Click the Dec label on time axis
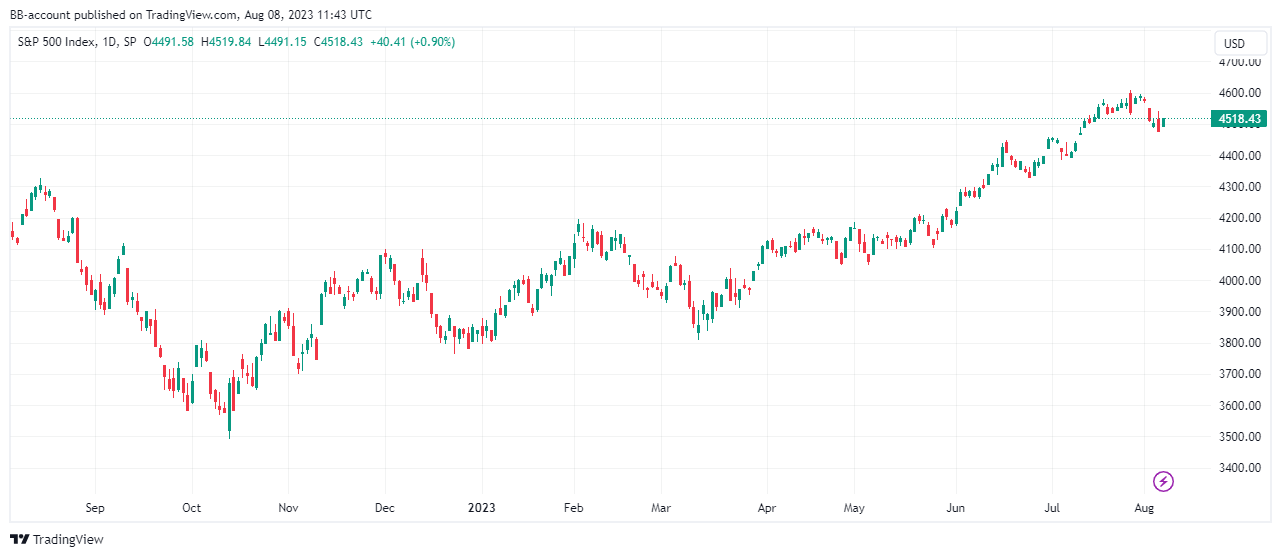This screenshot has width=1281, height=557. [x=385, y=508]
